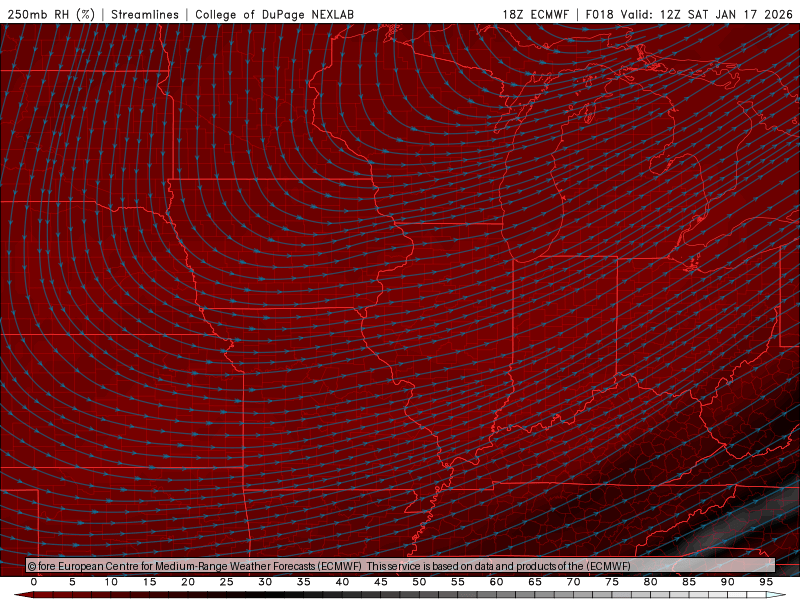This screenshot has width=800, height=600.
Task: Click the colorbar tick label "95"
Action: (x=766, y=582)
